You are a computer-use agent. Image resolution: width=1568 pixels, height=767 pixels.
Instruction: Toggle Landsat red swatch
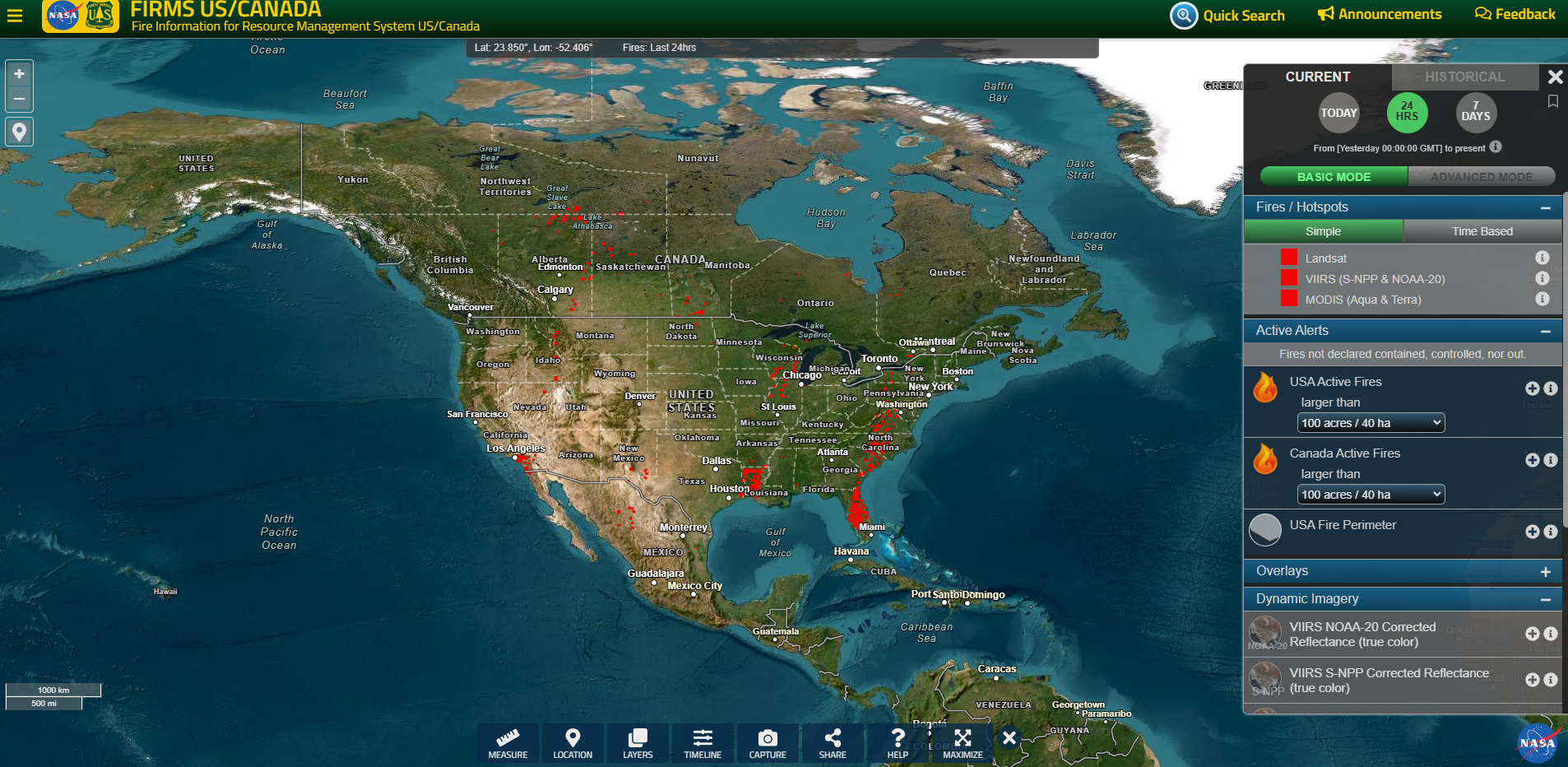[1288, 257]
